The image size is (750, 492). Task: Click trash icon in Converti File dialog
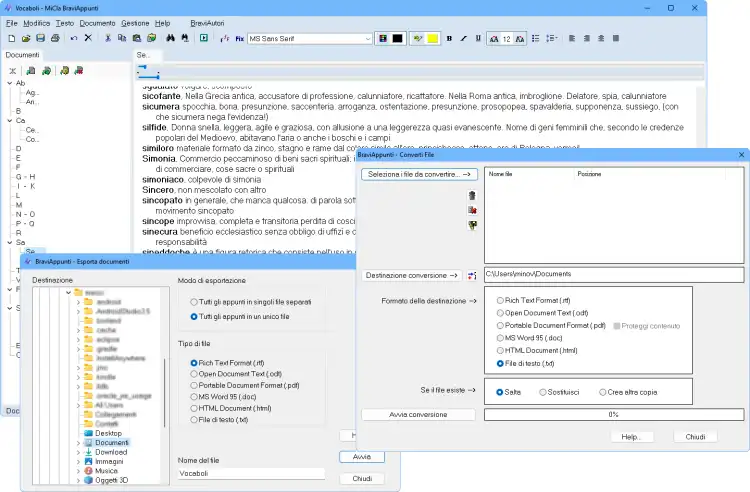(472, 196)
